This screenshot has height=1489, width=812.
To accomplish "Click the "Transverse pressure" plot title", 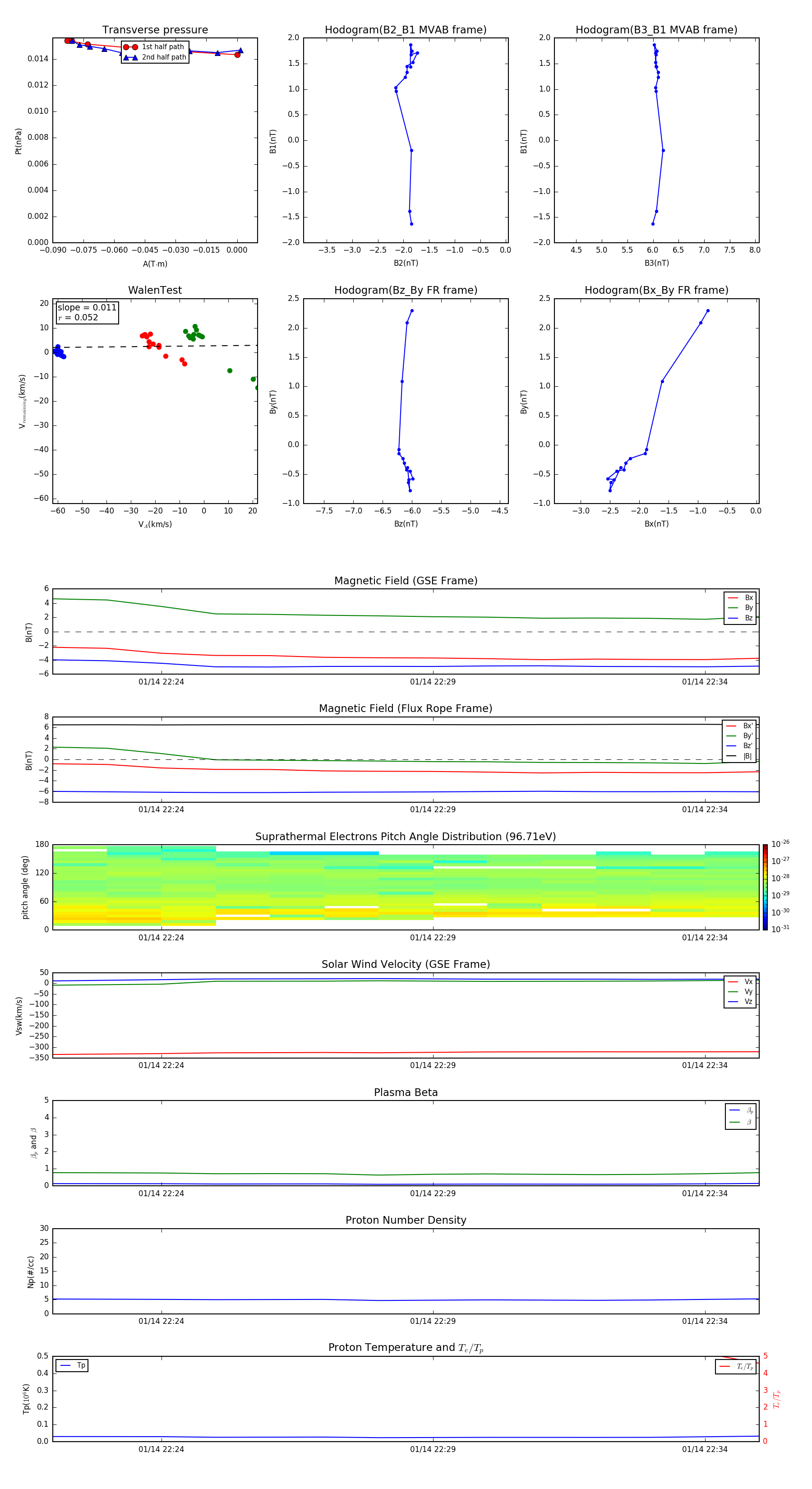I will click(155, 29).
